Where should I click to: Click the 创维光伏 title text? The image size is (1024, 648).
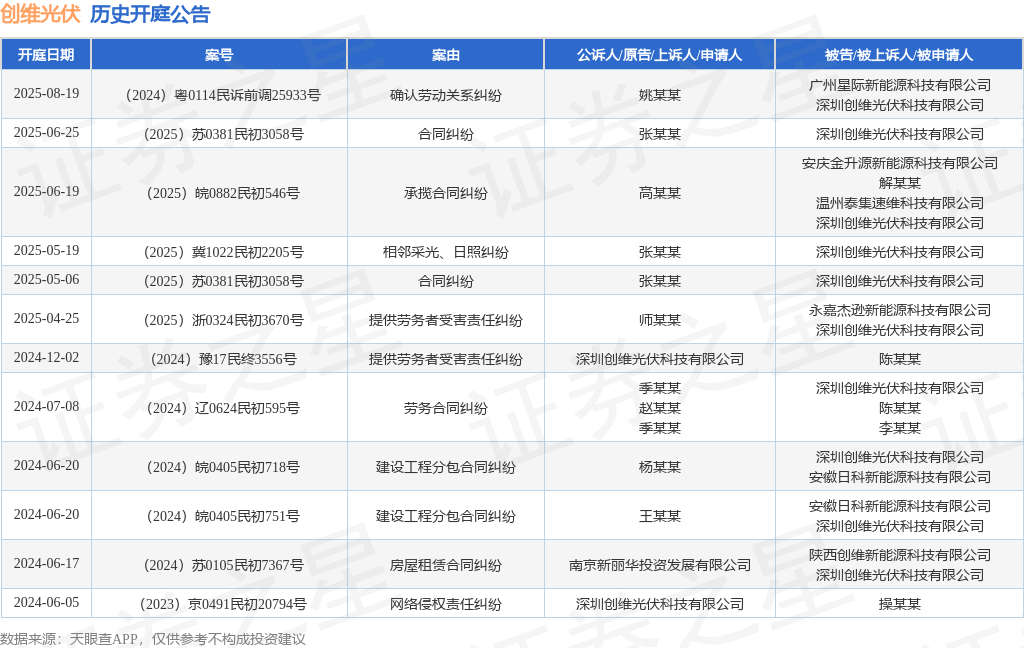[x=40, y=14]
